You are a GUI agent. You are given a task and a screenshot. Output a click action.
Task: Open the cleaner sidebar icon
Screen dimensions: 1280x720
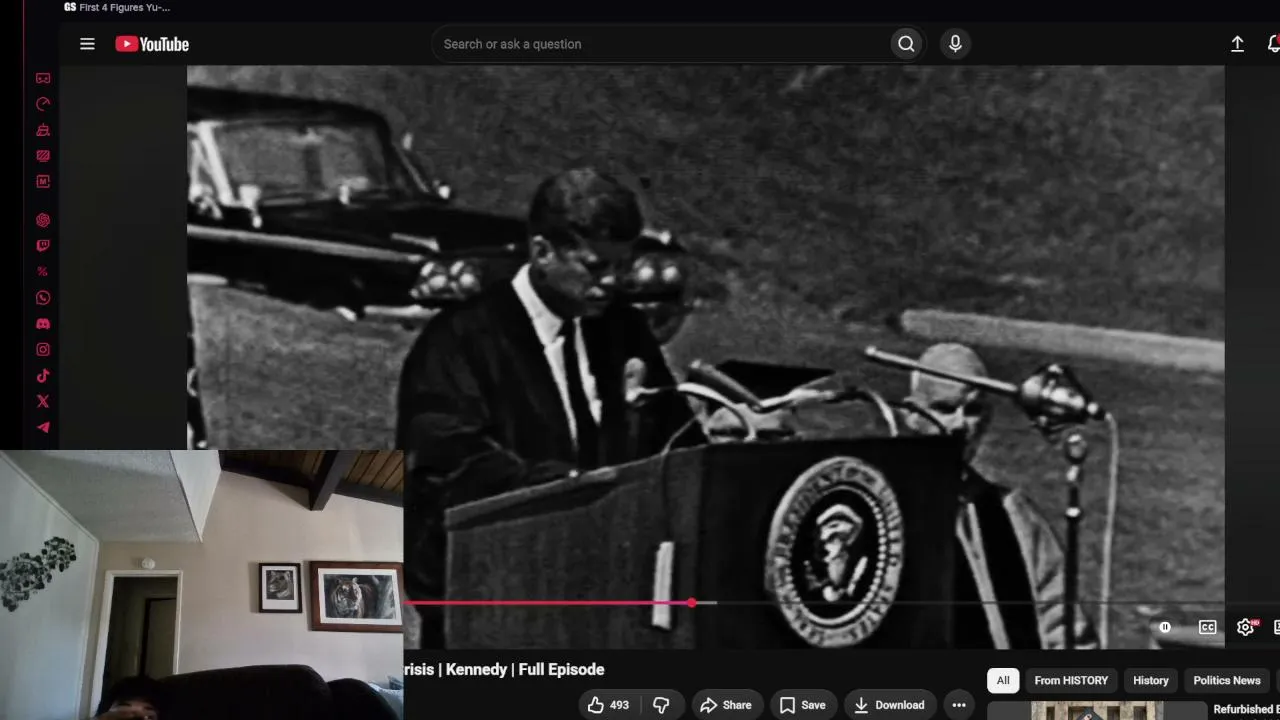43,130
